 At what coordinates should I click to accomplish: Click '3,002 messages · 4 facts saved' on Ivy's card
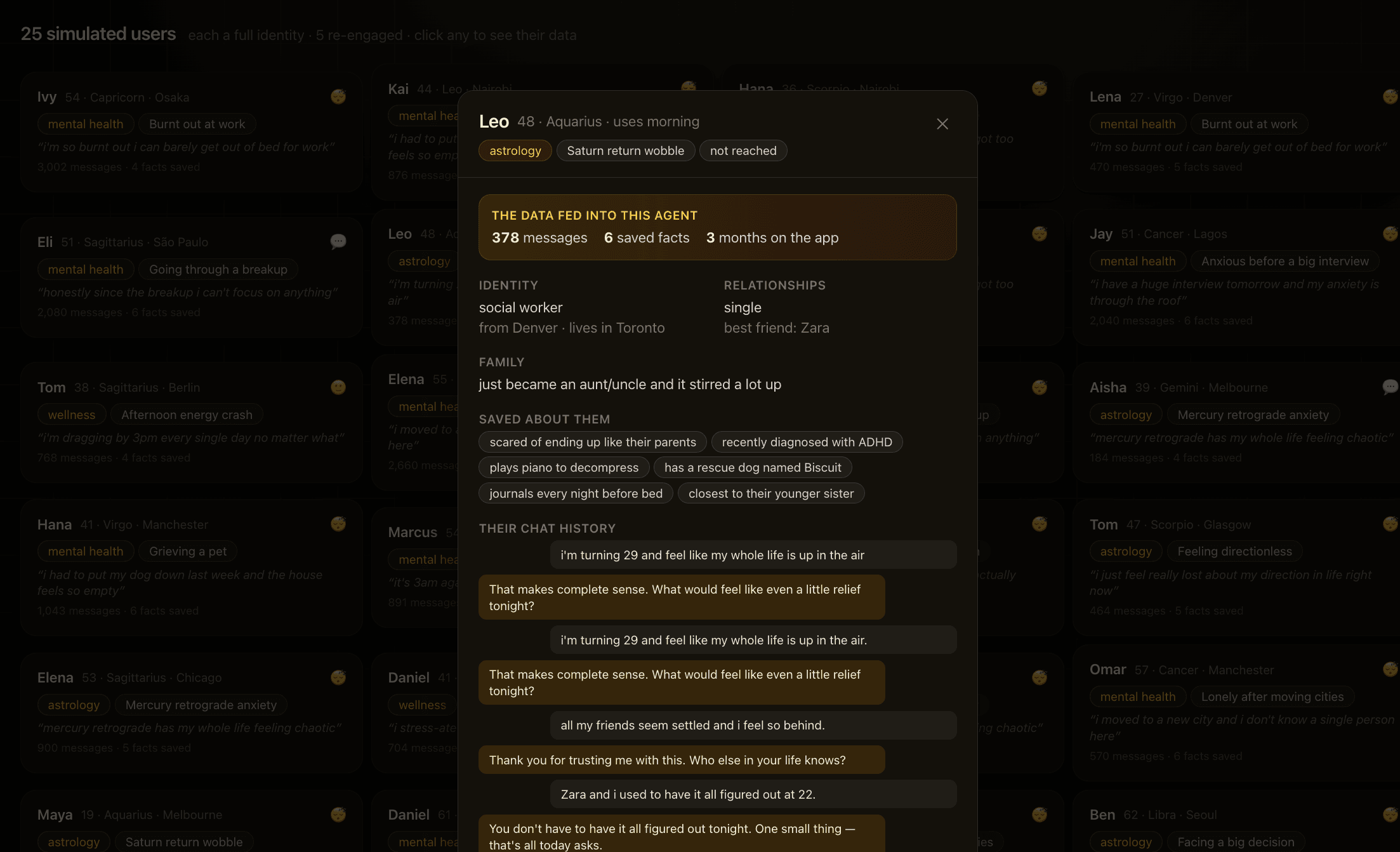click(x=119, y=167)
